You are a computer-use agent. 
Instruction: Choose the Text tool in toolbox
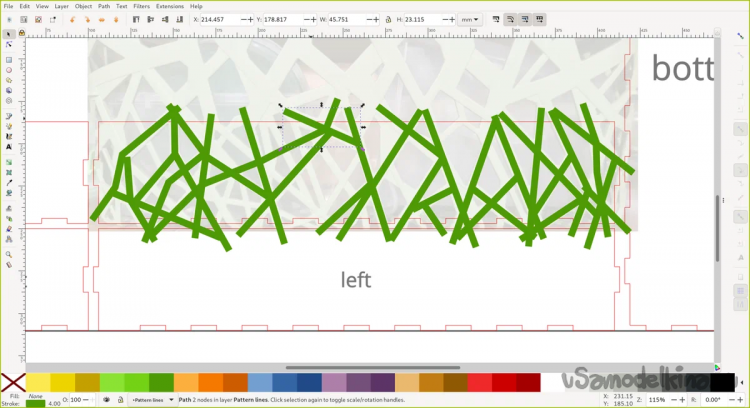point(9,147)
